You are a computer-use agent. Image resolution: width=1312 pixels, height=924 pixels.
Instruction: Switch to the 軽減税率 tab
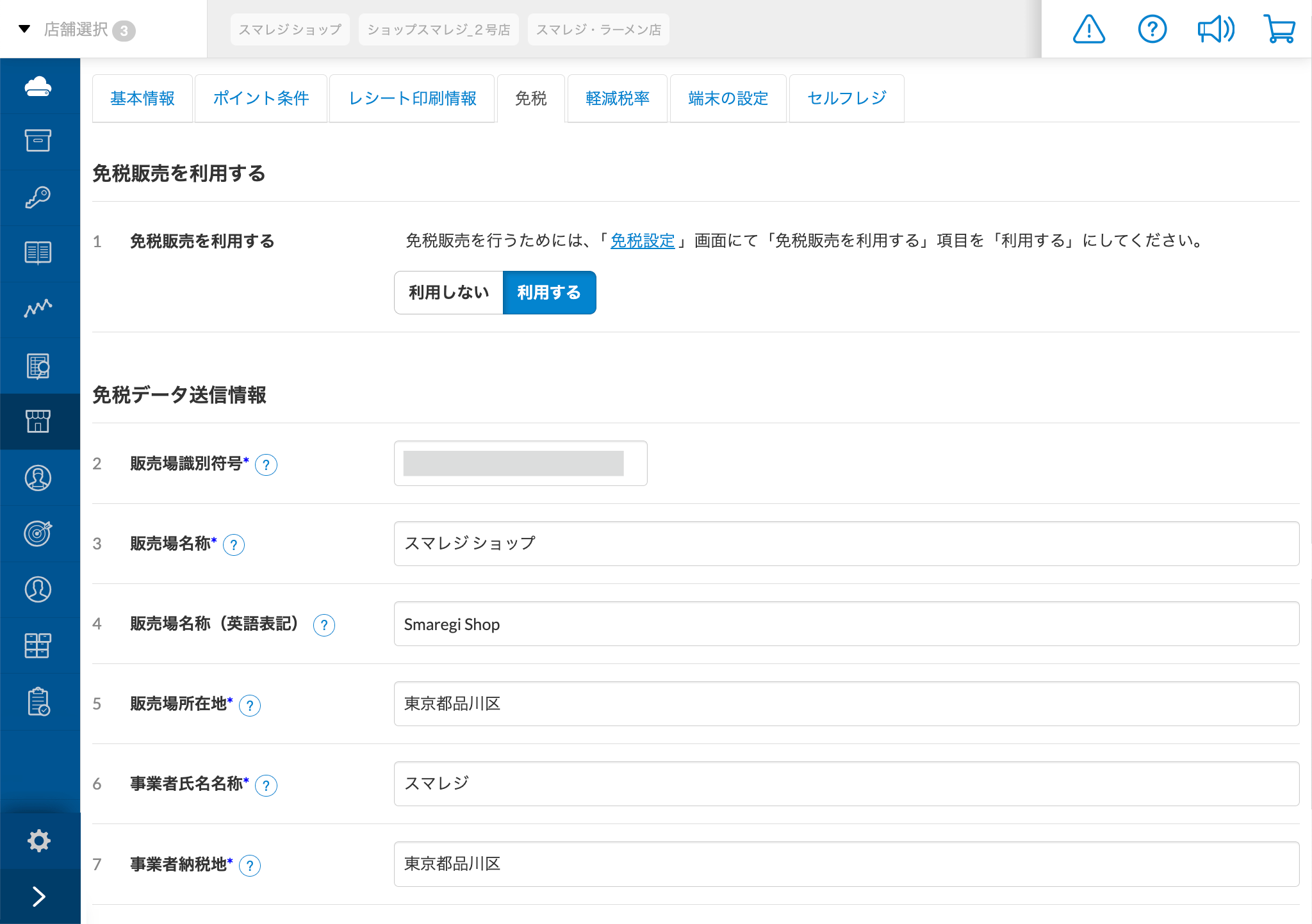618,98
